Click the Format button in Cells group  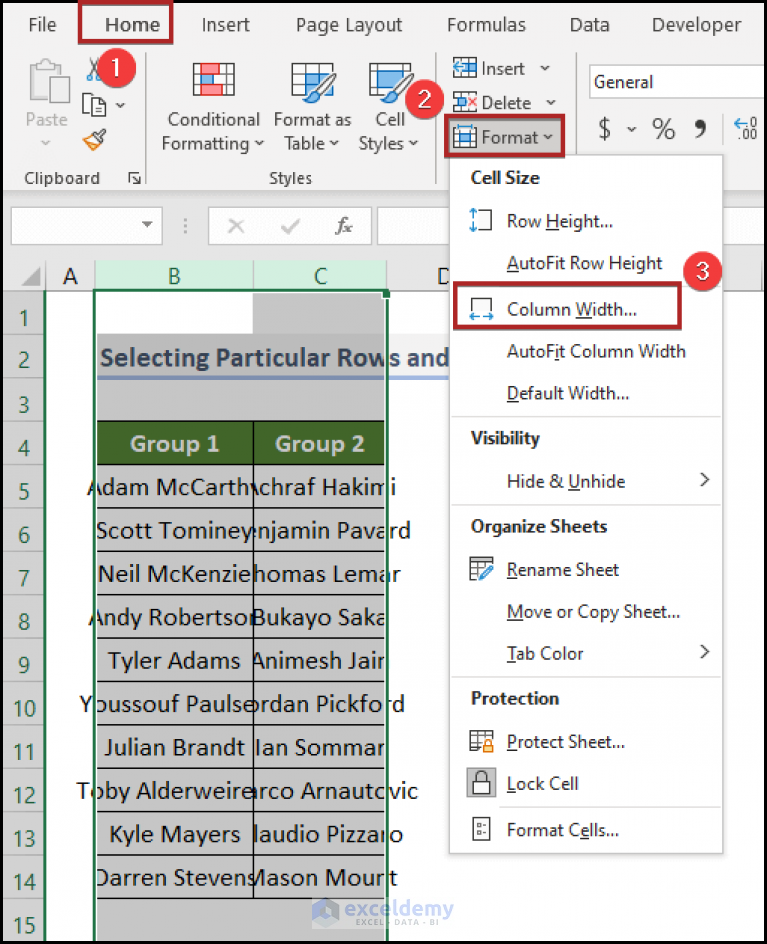[x=507, y=137]
